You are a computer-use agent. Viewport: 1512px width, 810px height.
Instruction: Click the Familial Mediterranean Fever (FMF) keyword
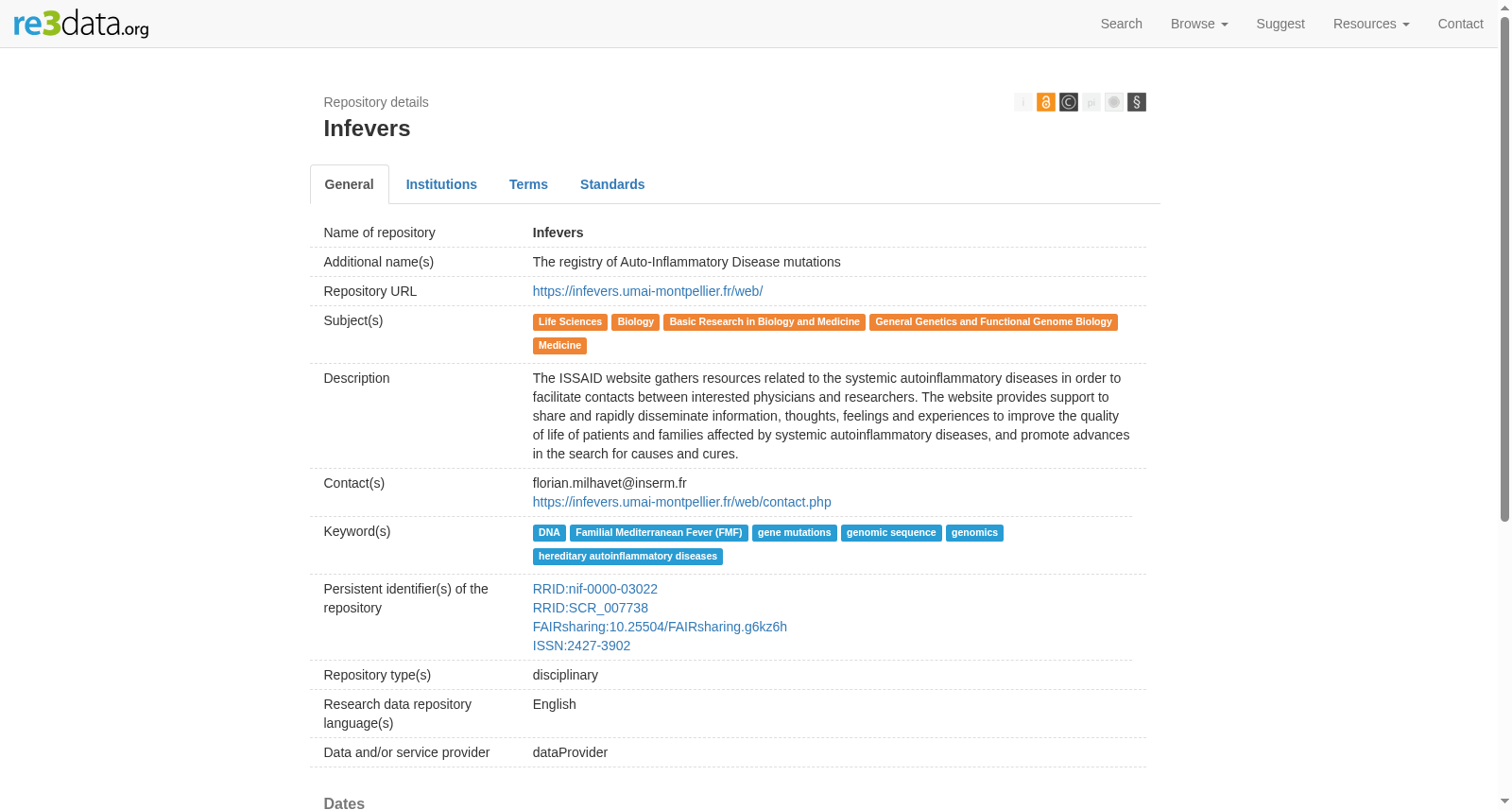point(659,533)
